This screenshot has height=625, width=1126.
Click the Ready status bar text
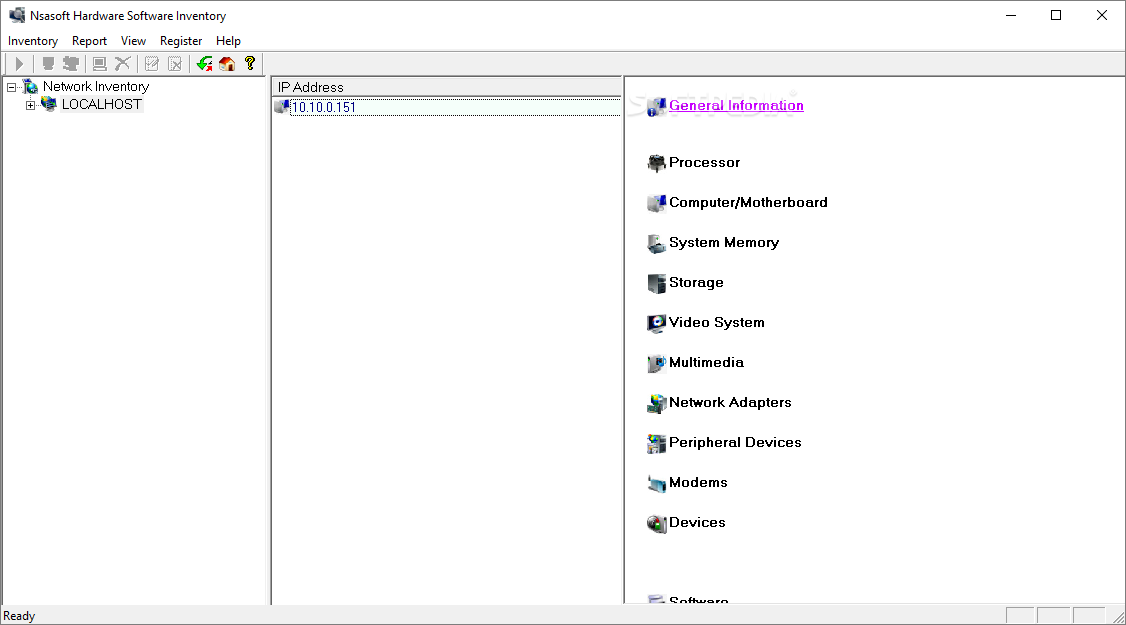[x=19, y=616]
